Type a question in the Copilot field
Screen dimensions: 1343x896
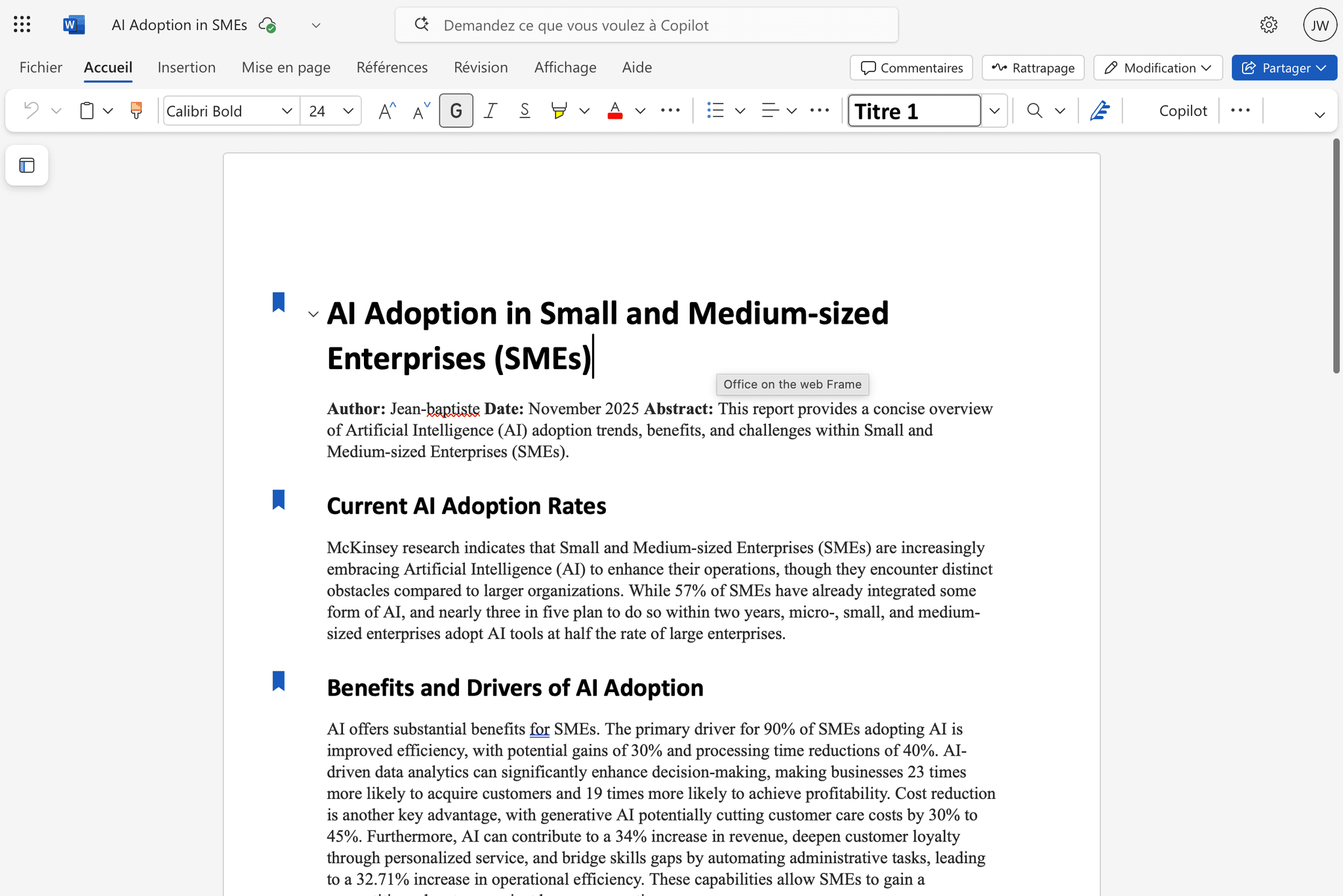point(645,25)
